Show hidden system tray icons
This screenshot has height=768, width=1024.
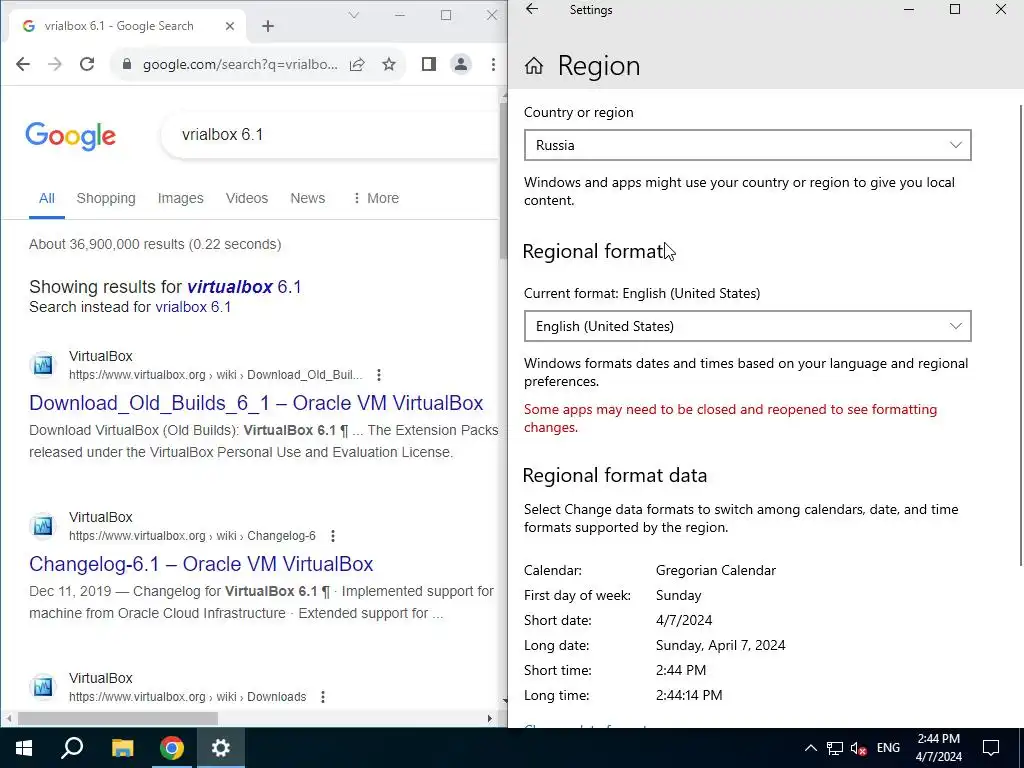pyautogui.click(x=810, y=748)
